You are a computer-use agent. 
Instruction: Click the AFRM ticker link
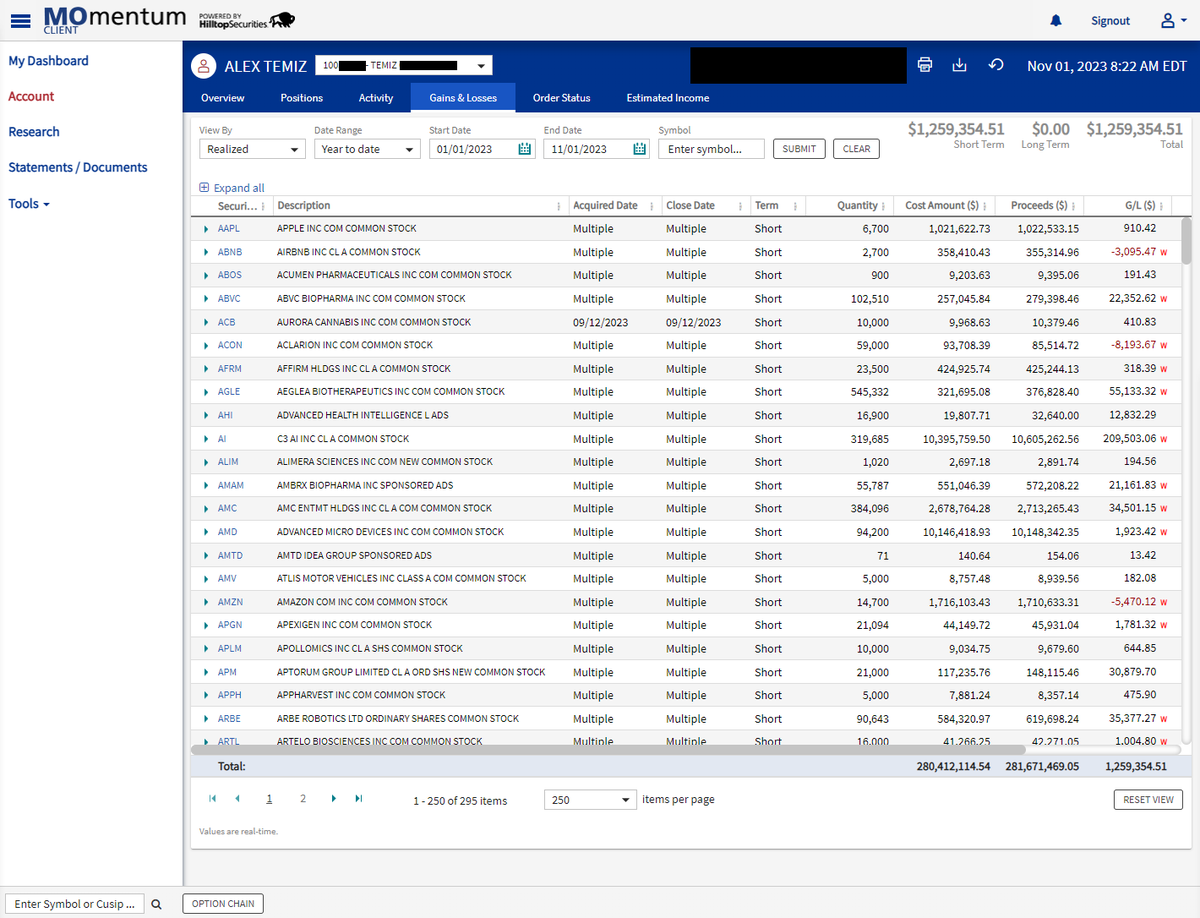(229, 369)
